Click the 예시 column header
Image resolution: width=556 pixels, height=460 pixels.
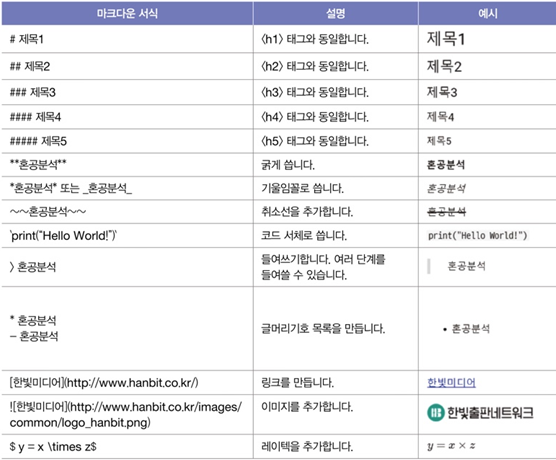487,13
